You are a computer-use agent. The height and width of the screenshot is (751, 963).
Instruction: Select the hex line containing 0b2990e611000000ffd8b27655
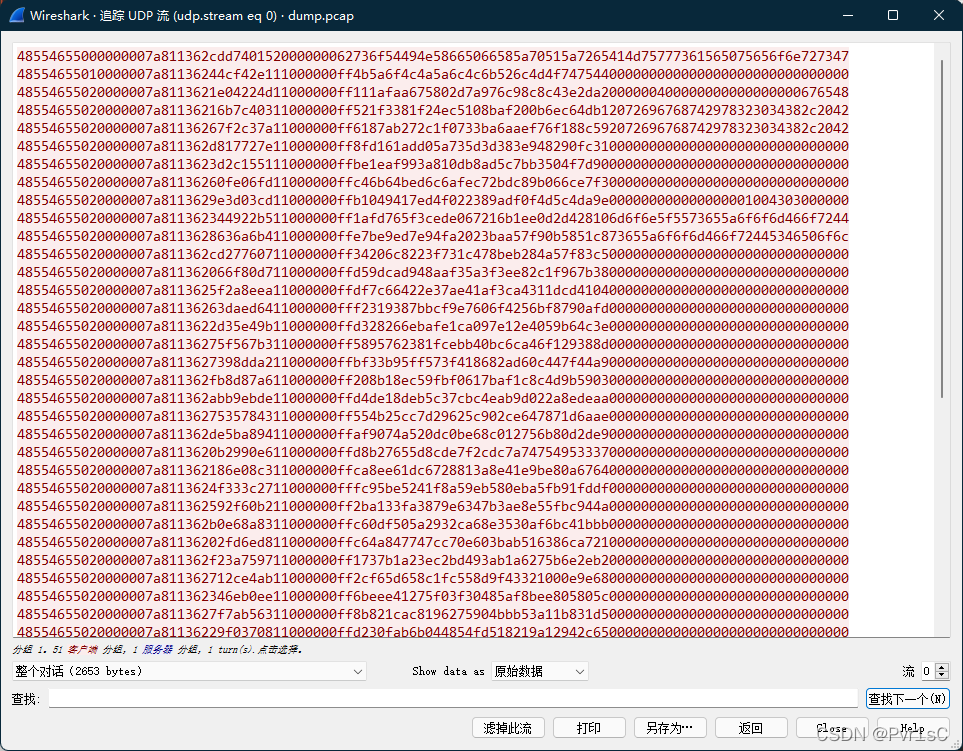(432, 453)
